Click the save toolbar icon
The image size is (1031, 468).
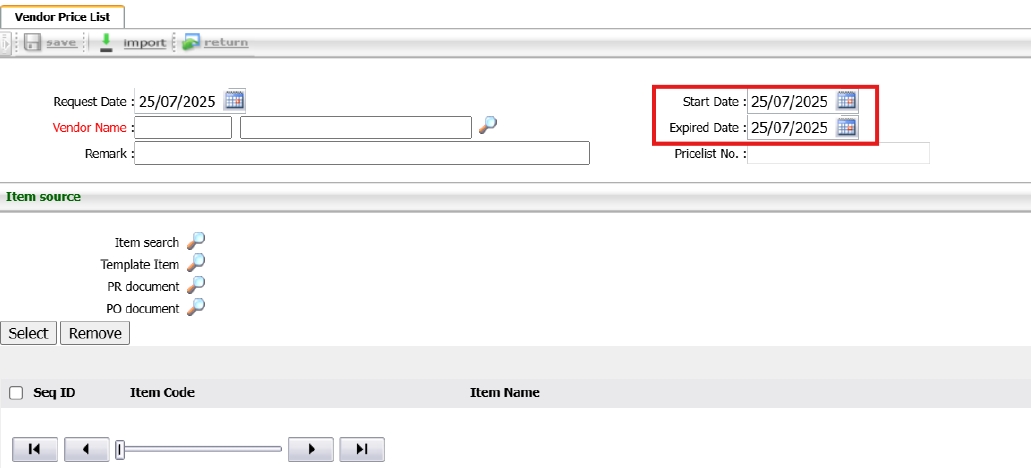(x=32, y=43)
